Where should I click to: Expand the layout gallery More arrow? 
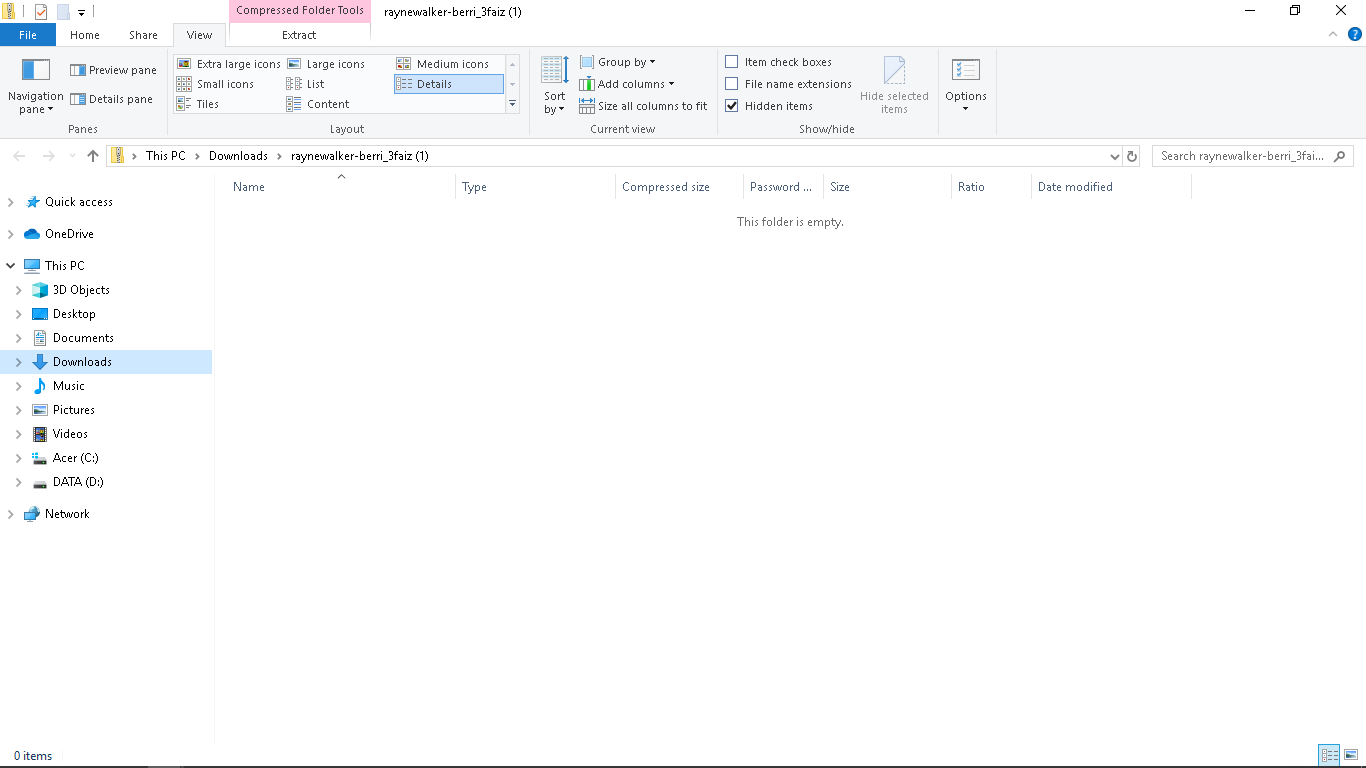[x=513, y=103]
